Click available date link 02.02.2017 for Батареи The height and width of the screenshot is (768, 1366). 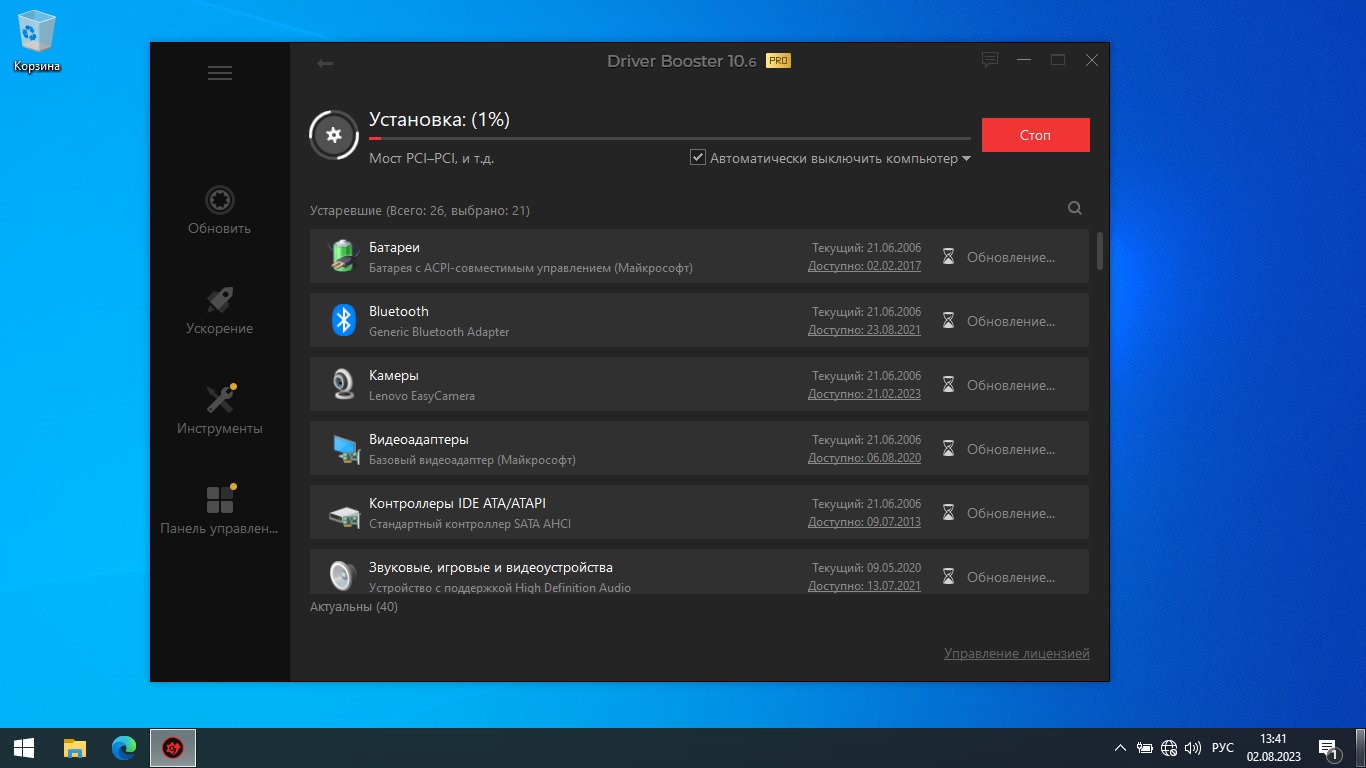pyautogui.click(x=864, y=266)
